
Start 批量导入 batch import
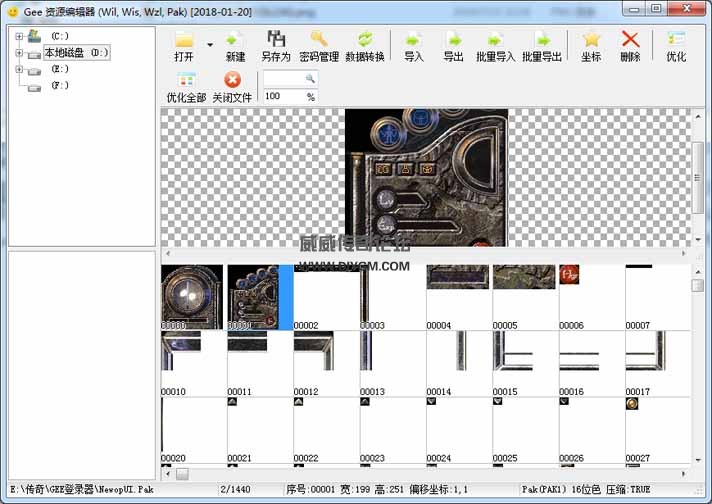(495, 46)
